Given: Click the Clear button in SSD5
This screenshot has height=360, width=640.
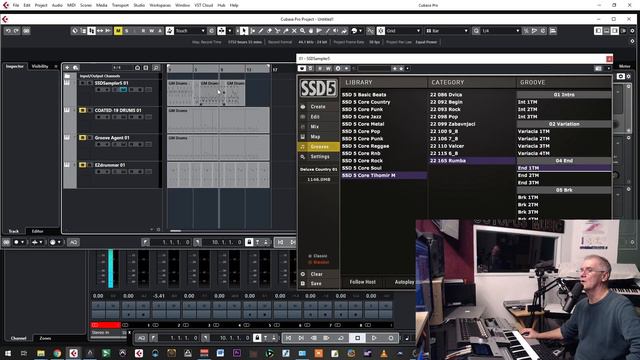Looking at the screenshot, I should (317, 274).
